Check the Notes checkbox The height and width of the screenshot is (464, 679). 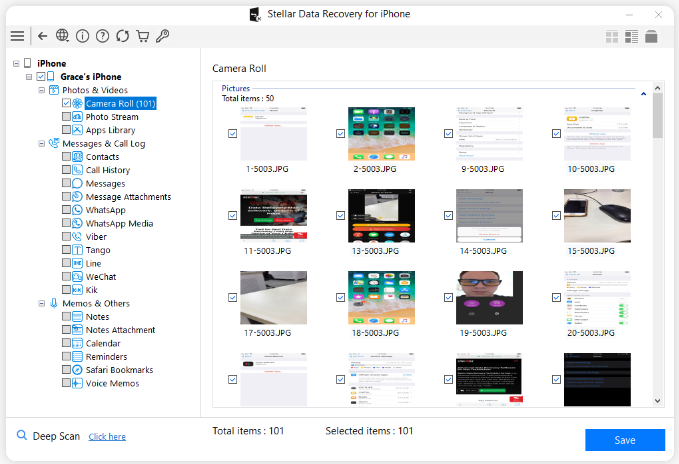click(66, 316)
